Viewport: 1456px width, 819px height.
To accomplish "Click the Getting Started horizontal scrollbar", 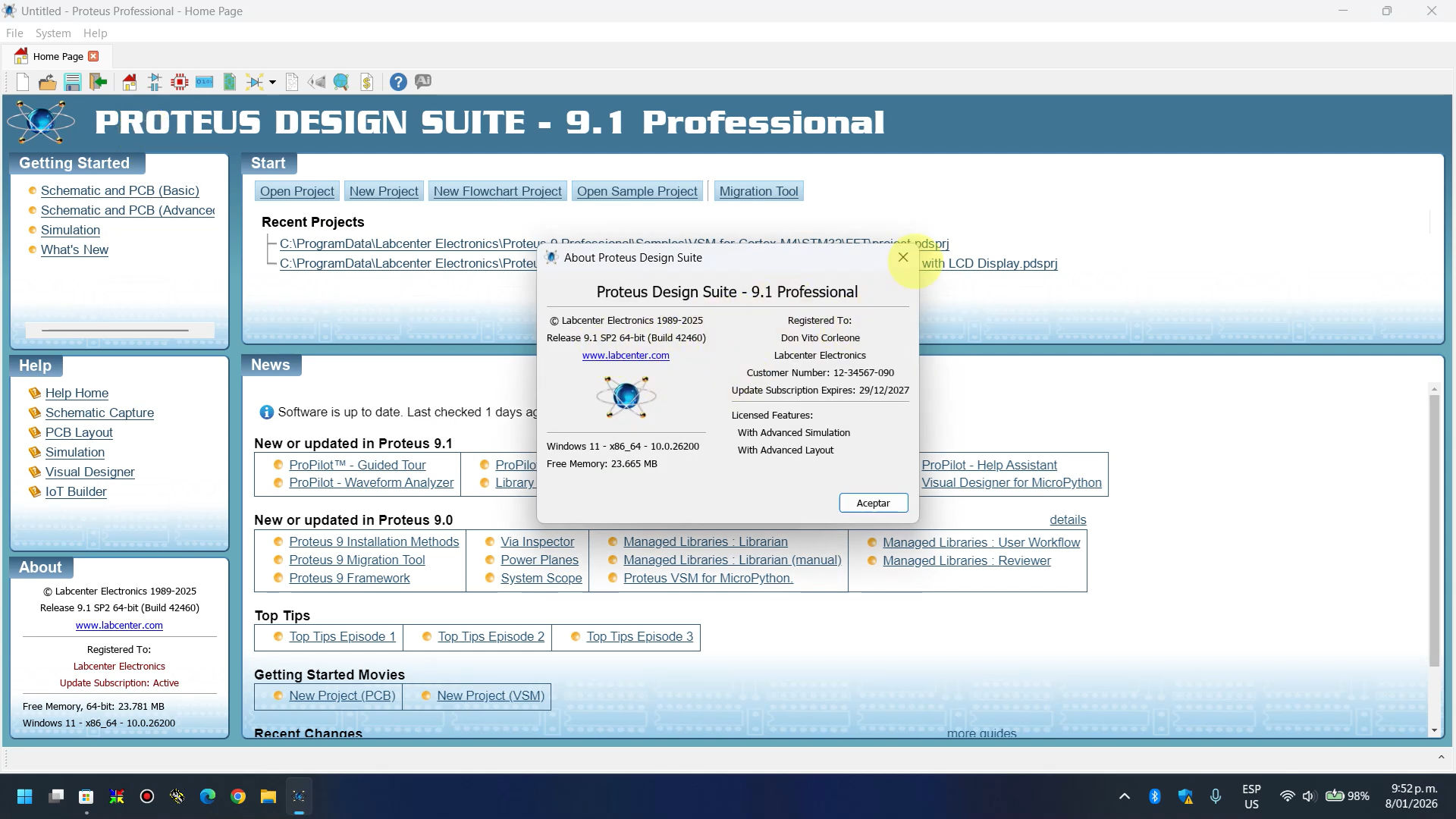I will (115, 330).
